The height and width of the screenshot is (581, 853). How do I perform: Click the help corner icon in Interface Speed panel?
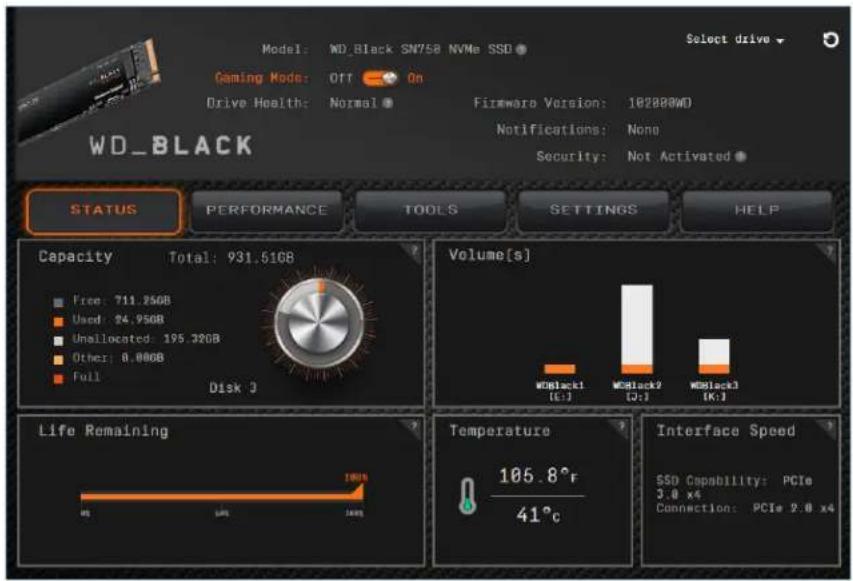tap(829, 427)
